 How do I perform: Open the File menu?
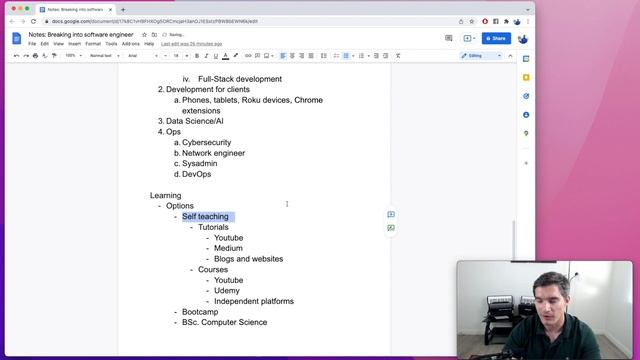pyautogui.click(x=32, y=44)
